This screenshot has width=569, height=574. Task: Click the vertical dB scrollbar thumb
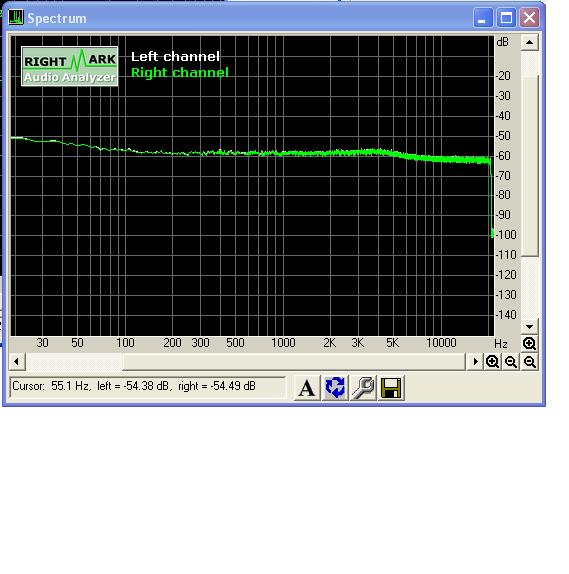coord(529,165)
